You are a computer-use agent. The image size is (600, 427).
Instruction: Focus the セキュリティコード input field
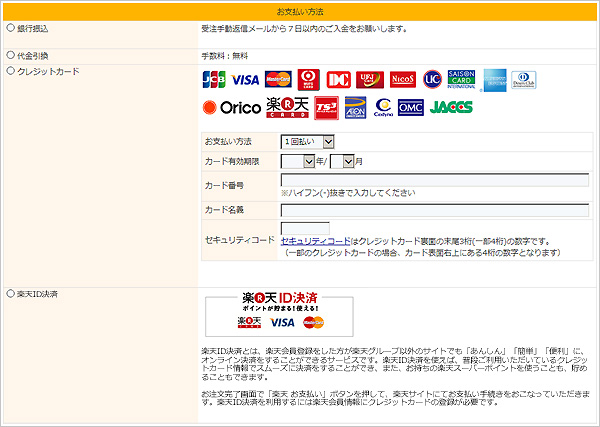click(305, 228)
